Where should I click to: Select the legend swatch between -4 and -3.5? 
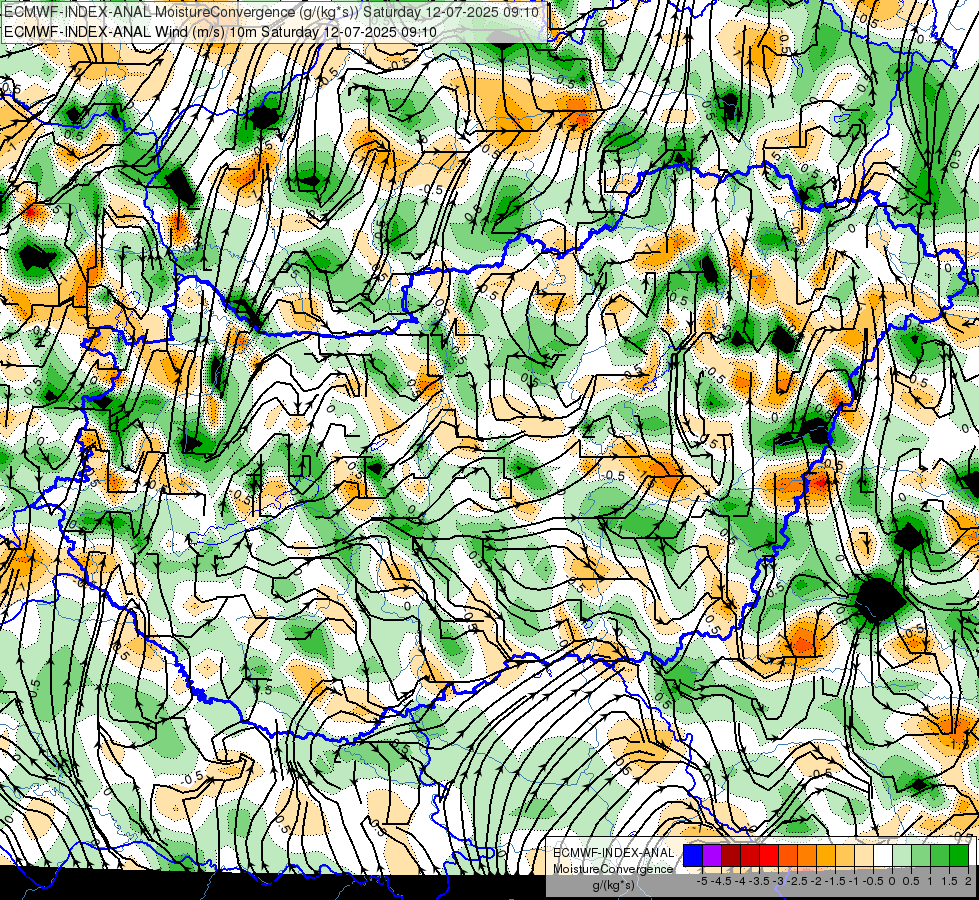click(750, 855)
